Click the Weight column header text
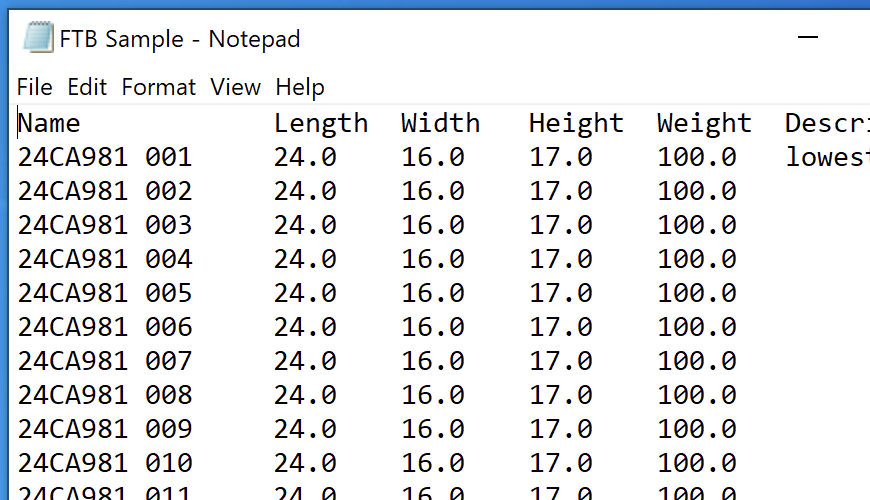 coord(704,124)
